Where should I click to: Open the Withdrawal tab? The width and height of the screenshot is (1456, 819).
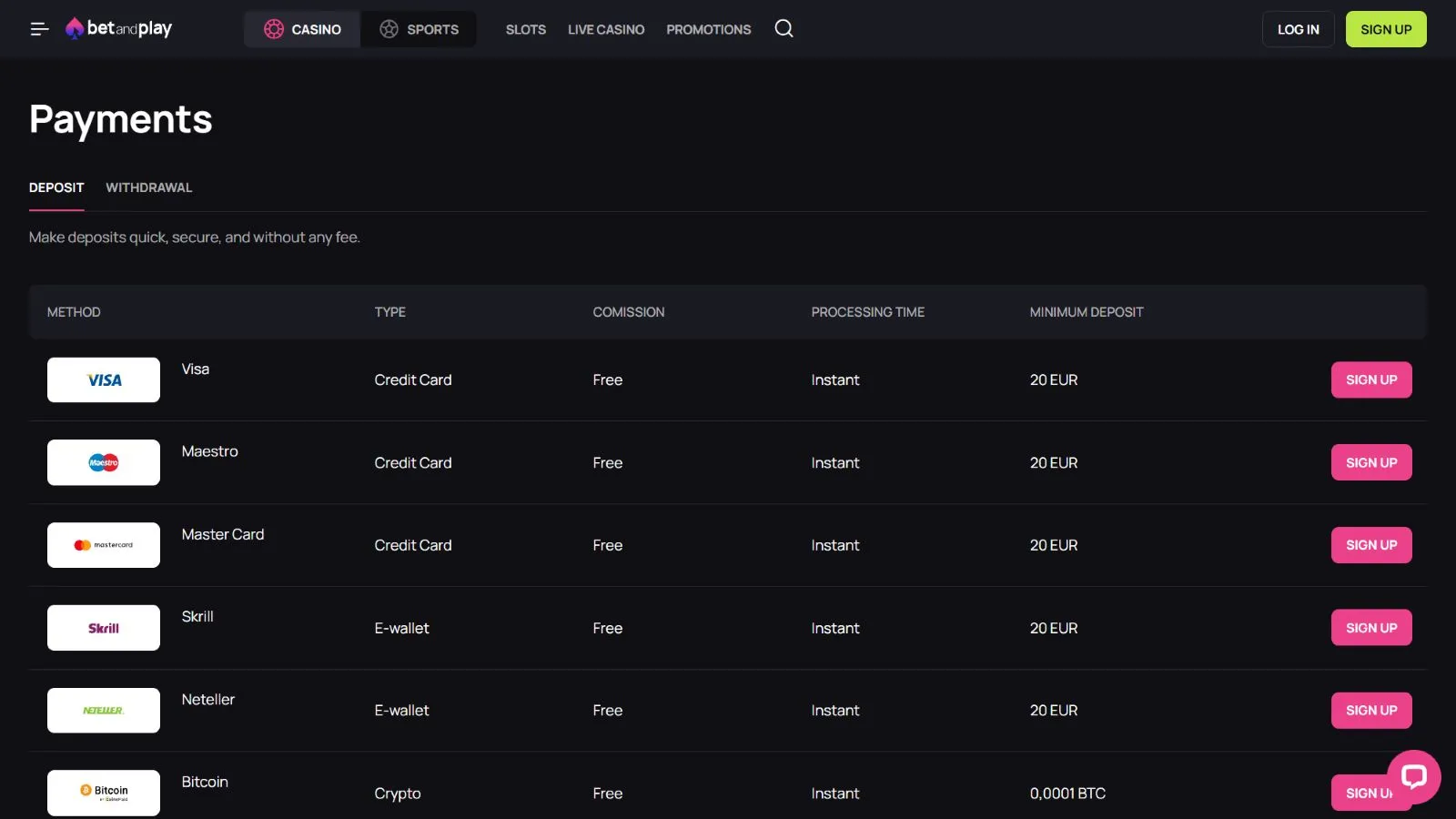[148, 187]
